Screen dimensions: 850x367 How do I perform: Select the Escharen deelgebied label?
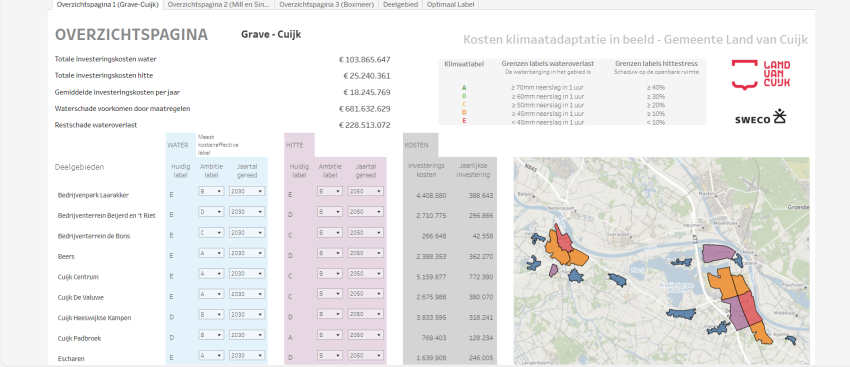pyautogui.click(x=71, y=359)
